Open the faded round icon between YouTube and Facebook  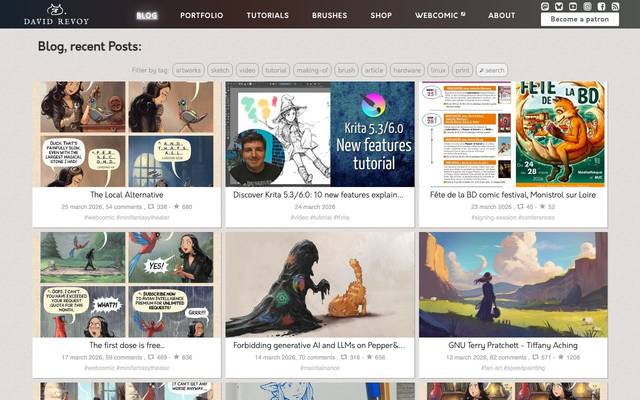pos(587,6)
